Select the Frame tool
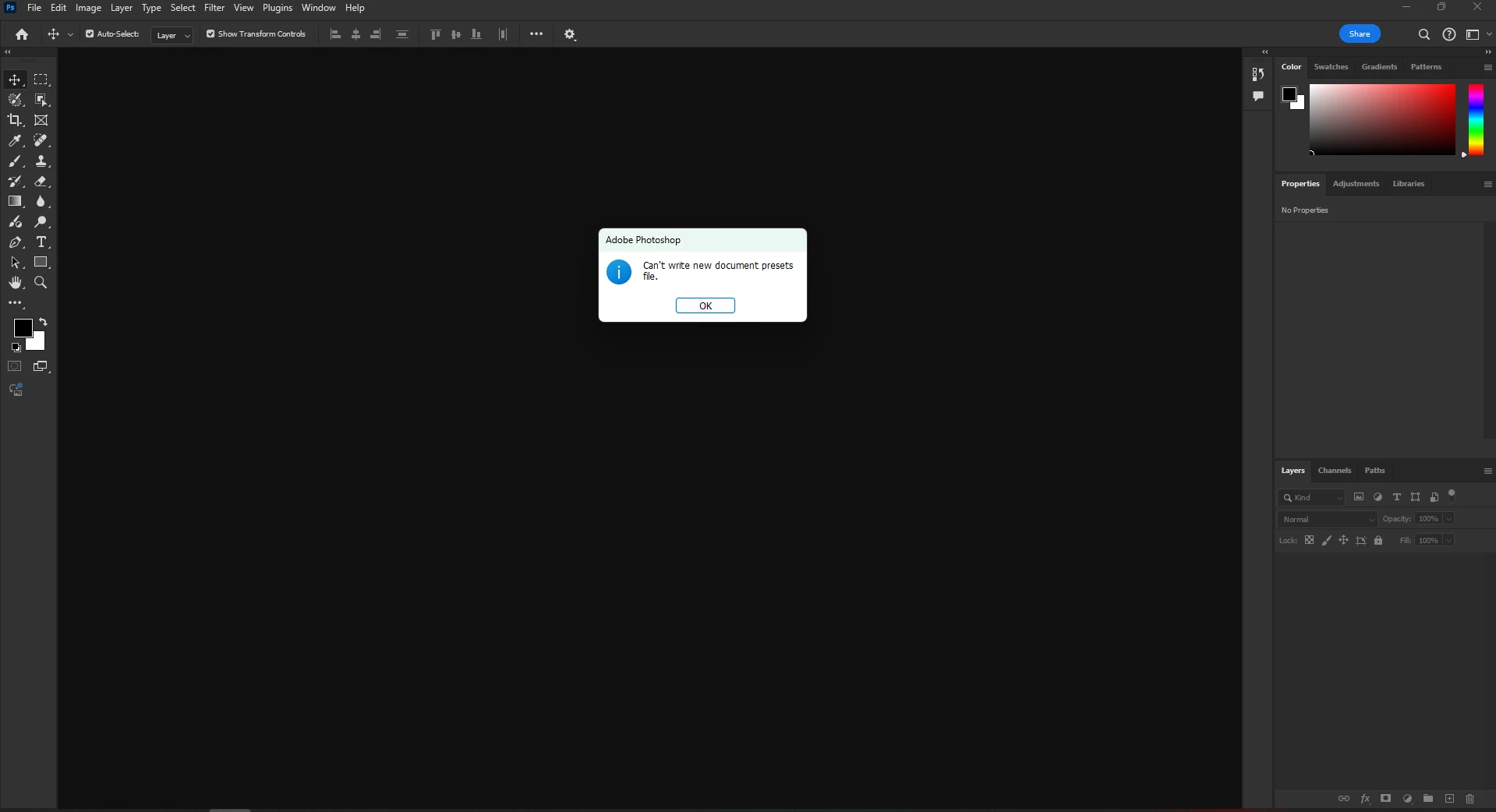Viewport: 1496px width, 812px height. pos(41,120)
